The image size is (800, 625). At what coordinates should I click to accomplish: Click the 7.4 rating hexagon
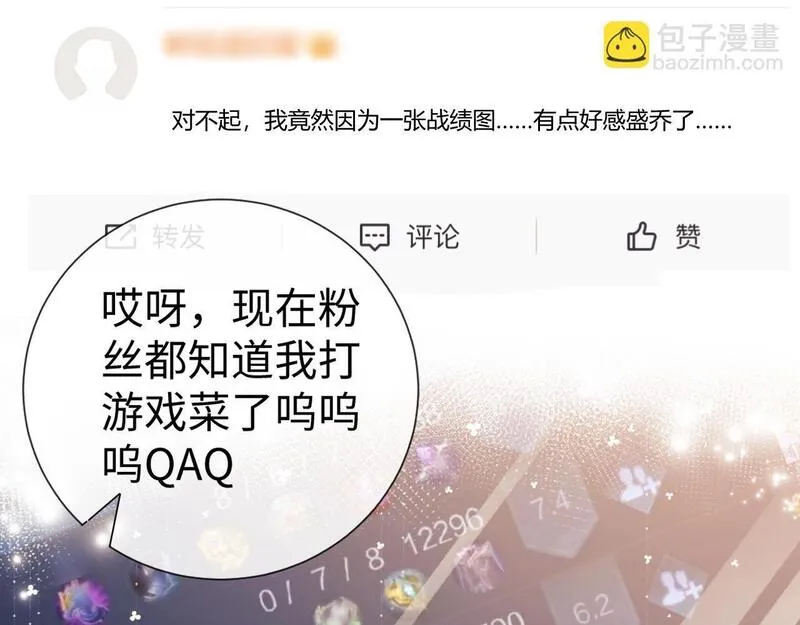[553, 508]
